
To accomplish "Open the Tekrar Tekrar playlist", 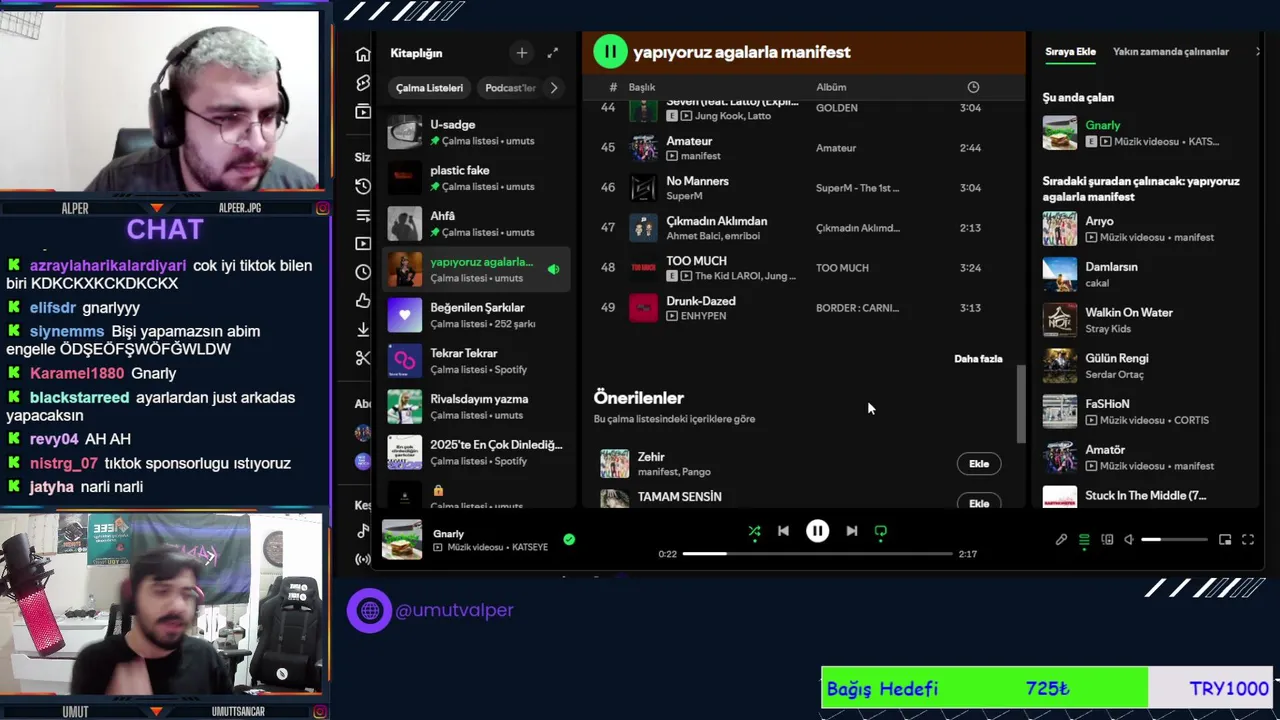I will click(476, 361).
